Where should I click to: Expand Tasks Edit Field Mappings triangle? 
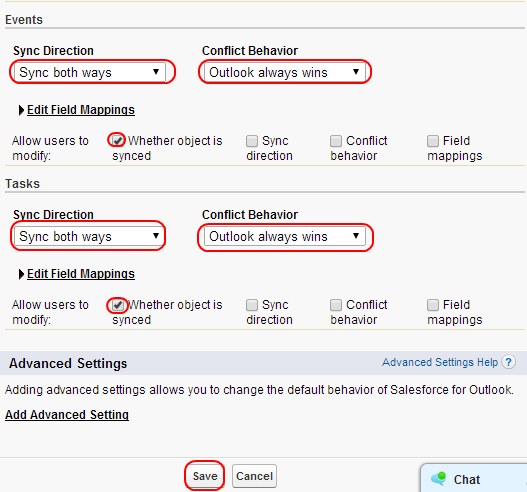[21, 274]
